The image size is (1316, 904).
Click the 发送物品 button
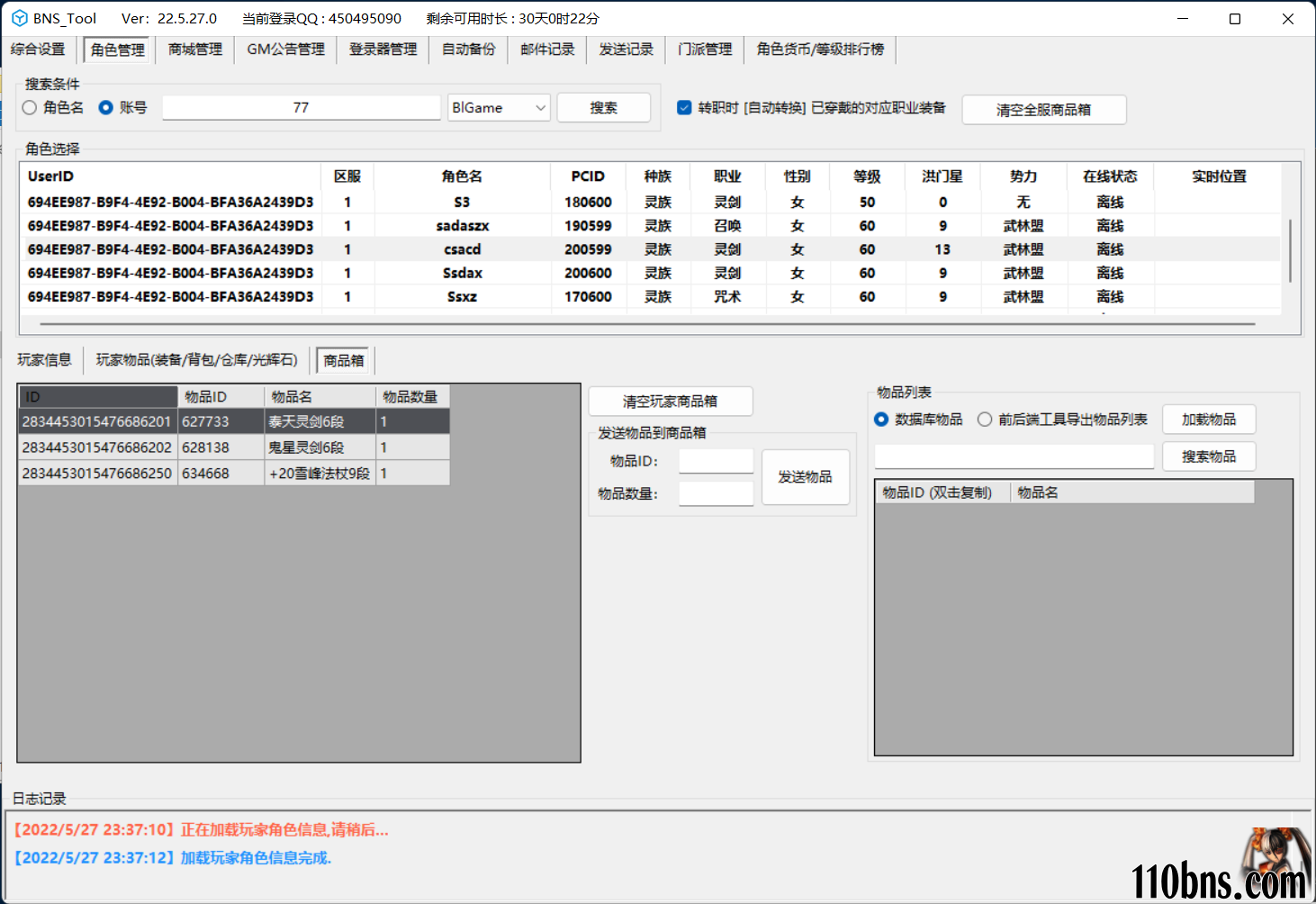click(x=806, y=477)
